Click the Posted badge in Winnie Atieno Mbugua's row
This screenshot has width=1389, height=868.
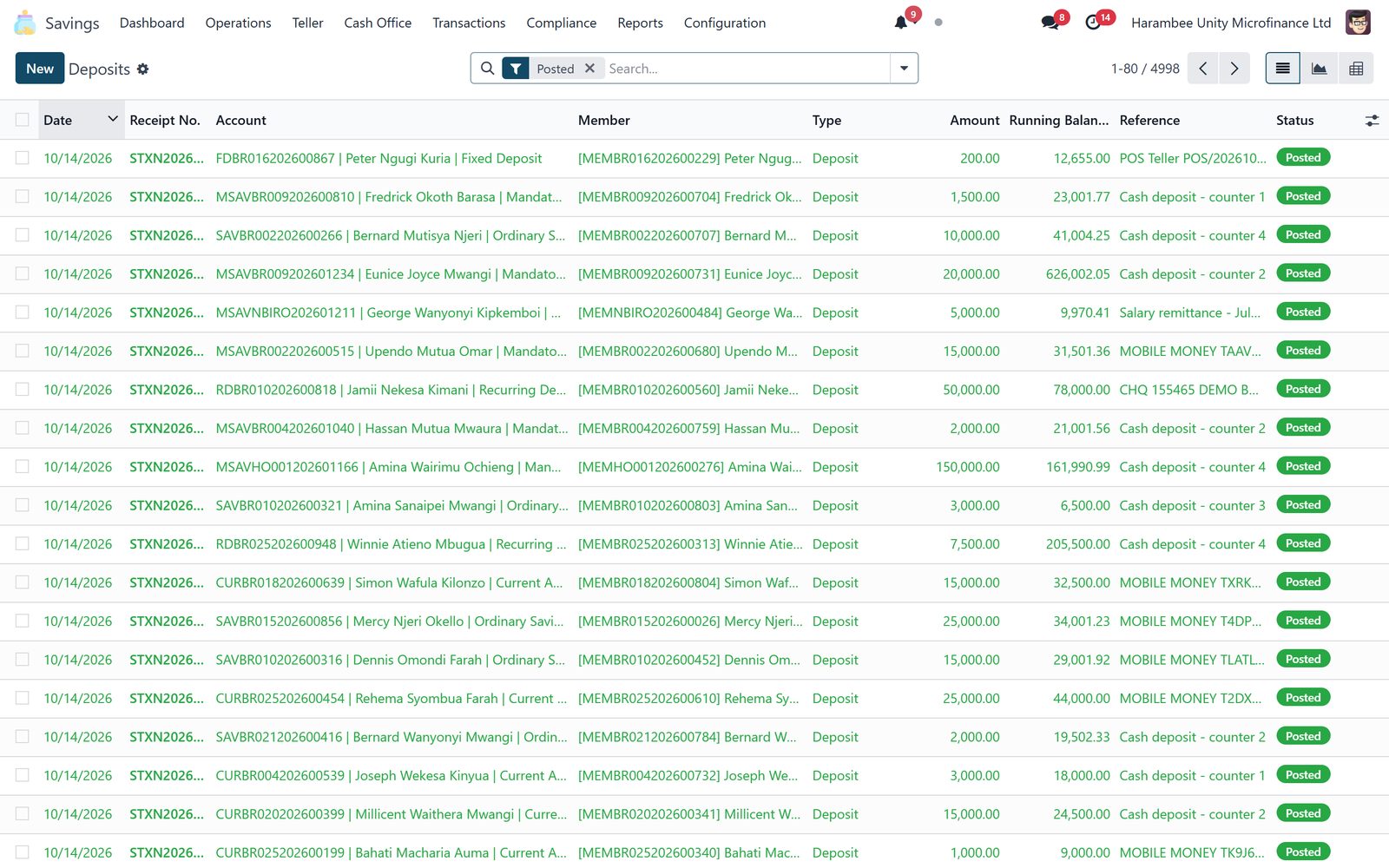coord(1303,543)
